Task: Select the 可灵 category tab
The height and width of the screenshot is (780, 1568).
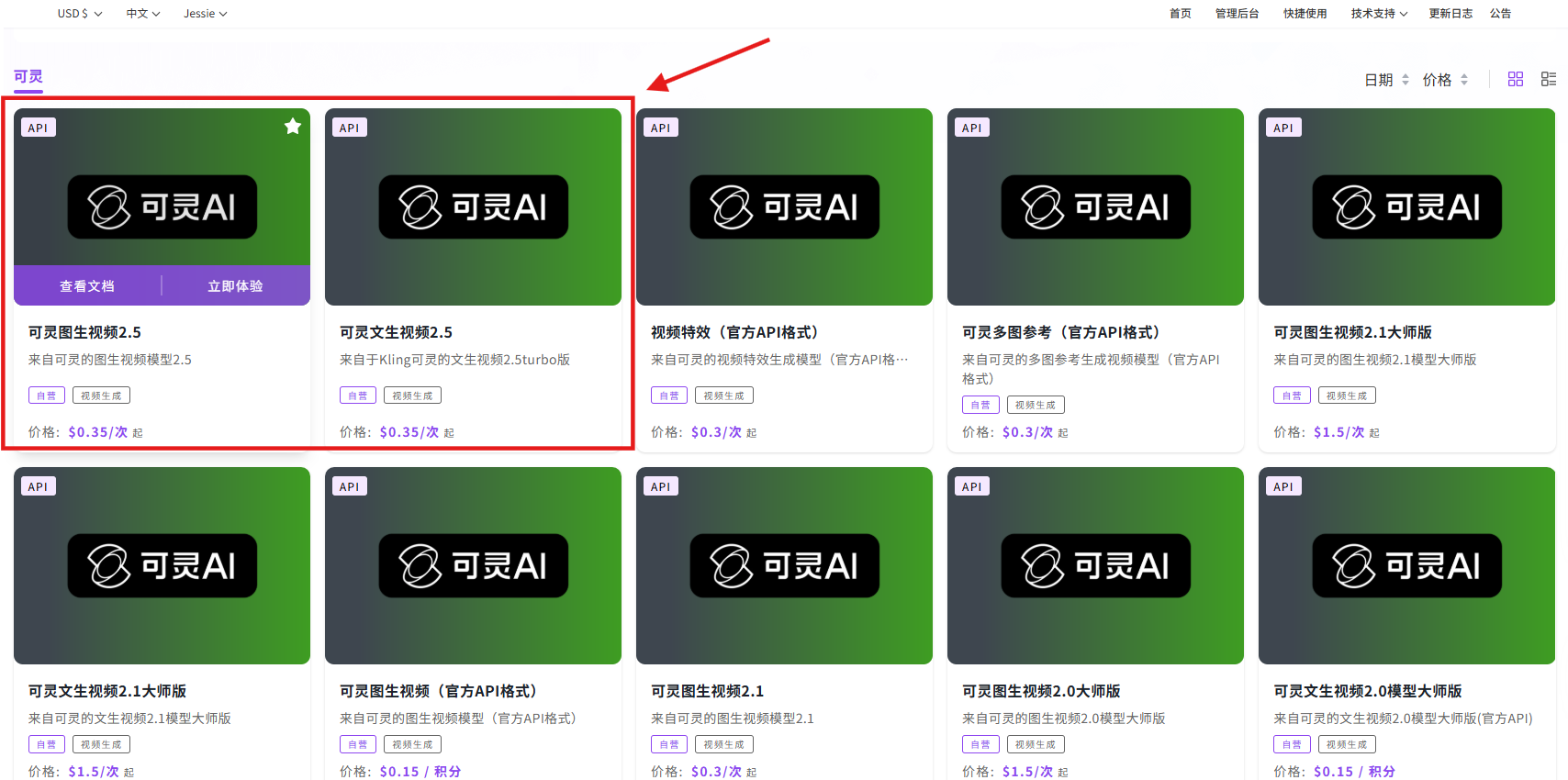Action: coord(28,77)
